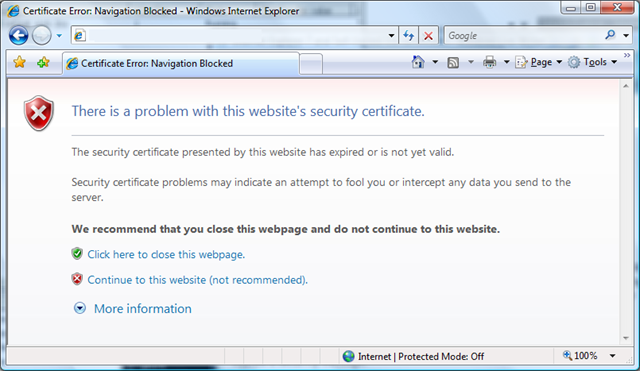Viewport: 640px width, 371px height.
Task: Open the Print options dropdown arrow
Action: coord(507,62)
